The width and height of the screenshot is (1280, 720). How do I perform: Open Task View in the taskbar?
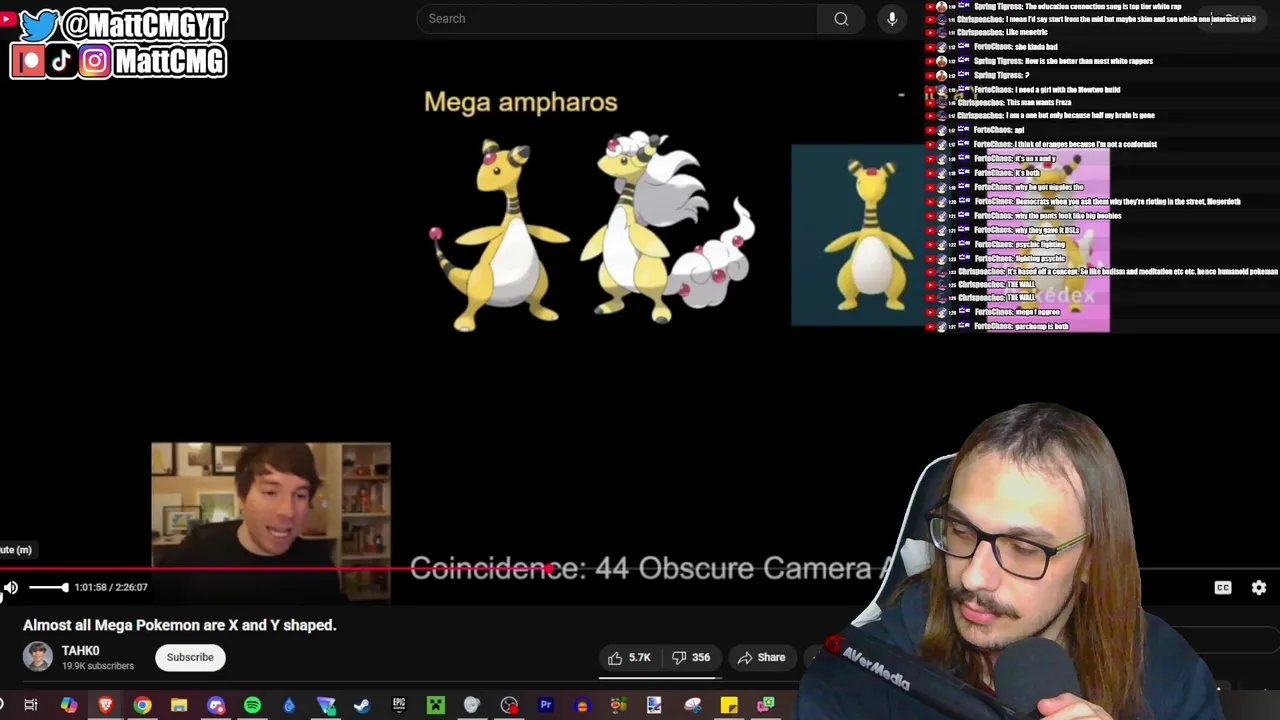coord(31,705)
